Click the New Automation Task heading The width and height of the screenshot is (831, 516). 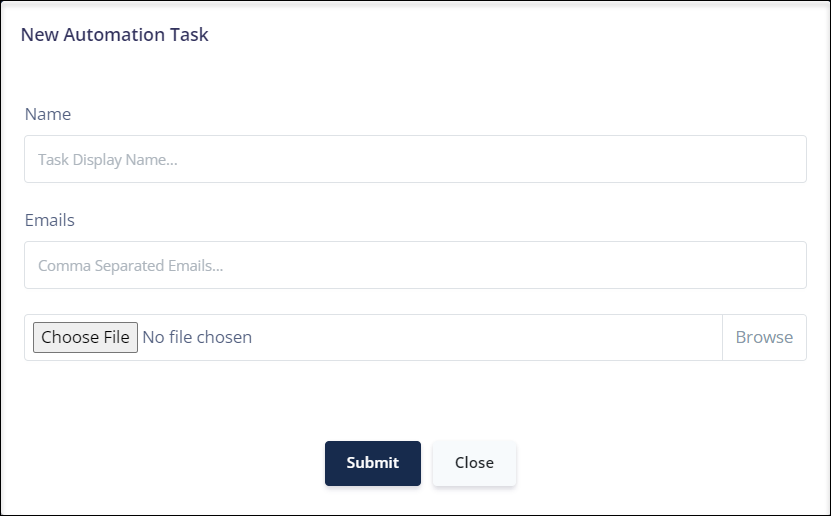click(114, 34)
